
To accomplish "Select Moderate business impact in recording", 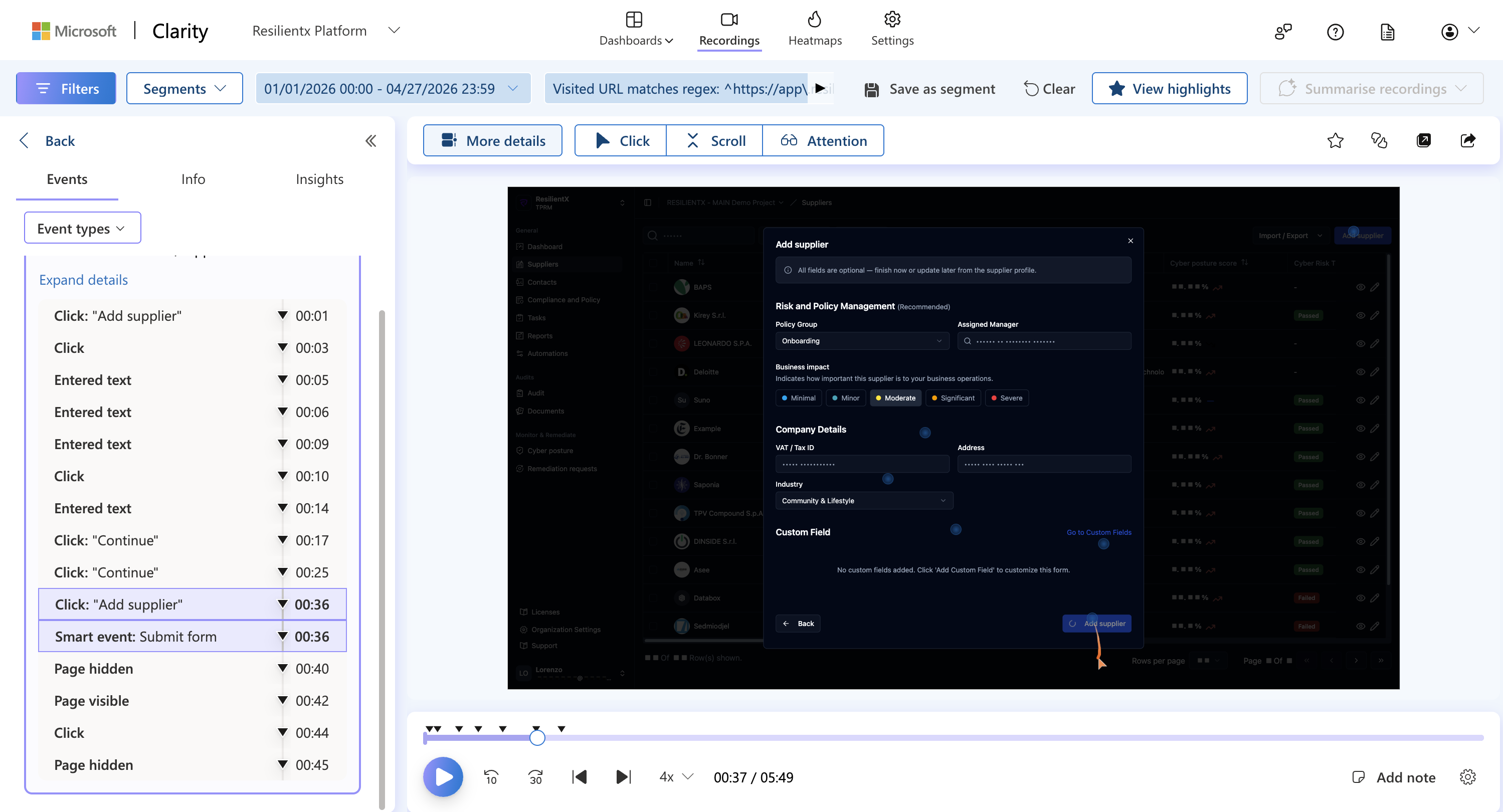I will point(895,398).
